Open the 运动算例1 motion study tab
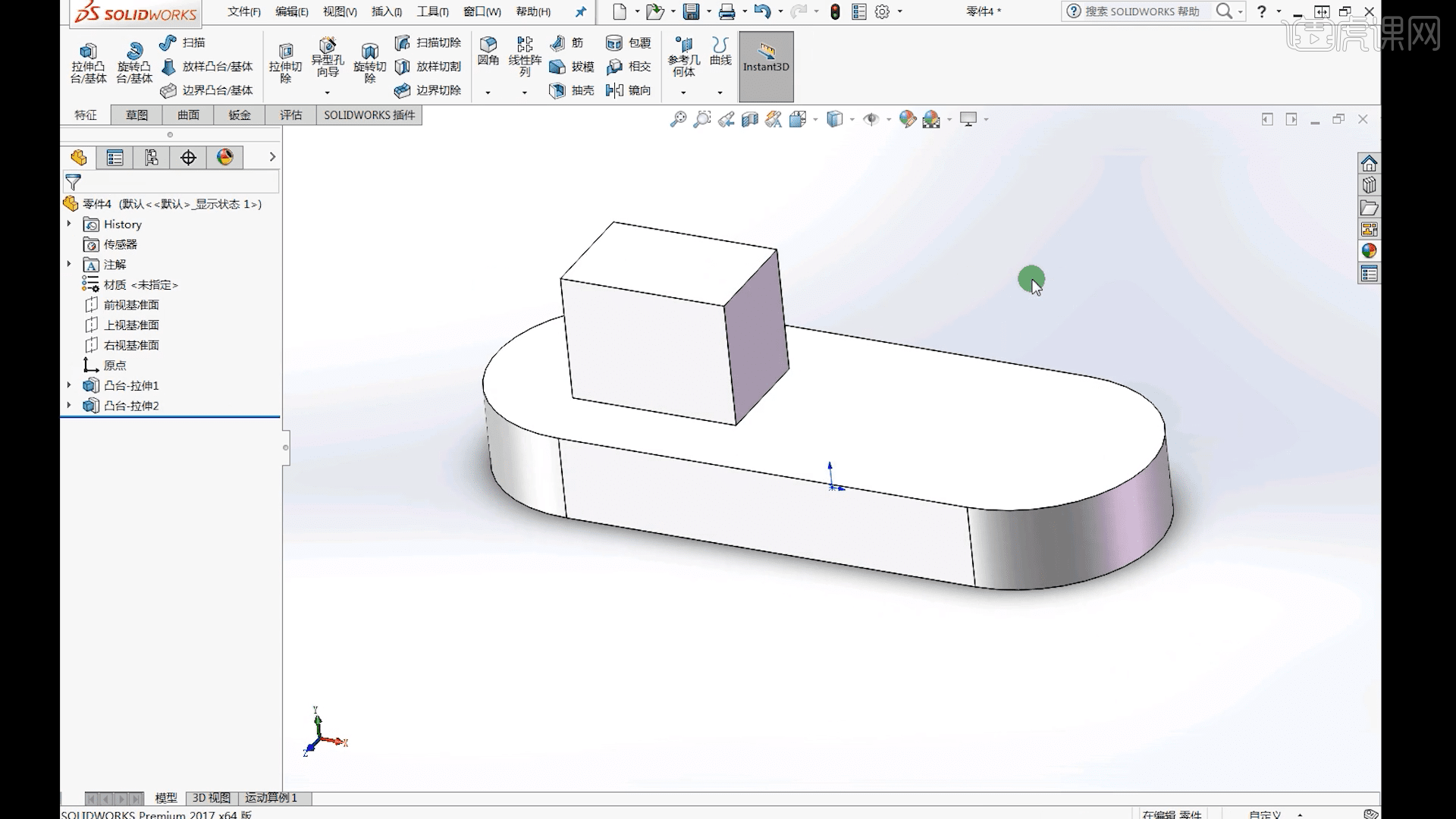The image size is (1456, 819). (x=271, y=798)
